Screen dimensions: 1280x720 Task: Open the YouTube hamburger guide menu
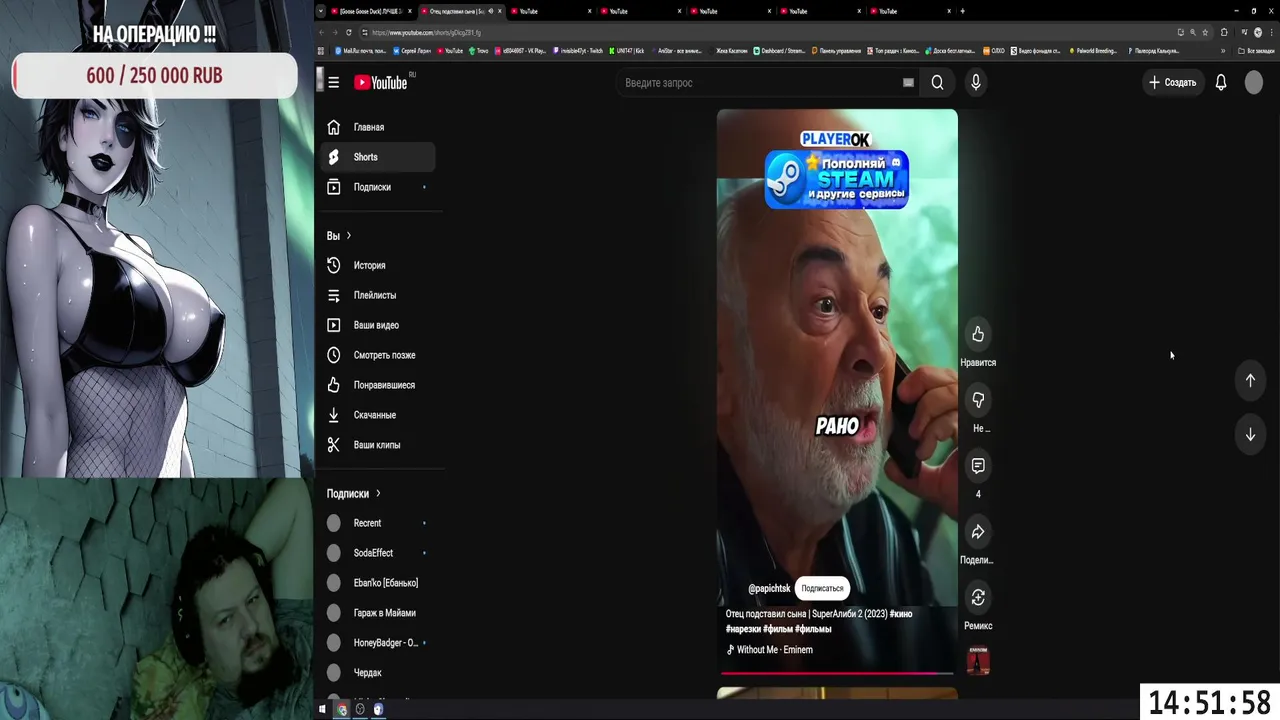click(333, 83)
